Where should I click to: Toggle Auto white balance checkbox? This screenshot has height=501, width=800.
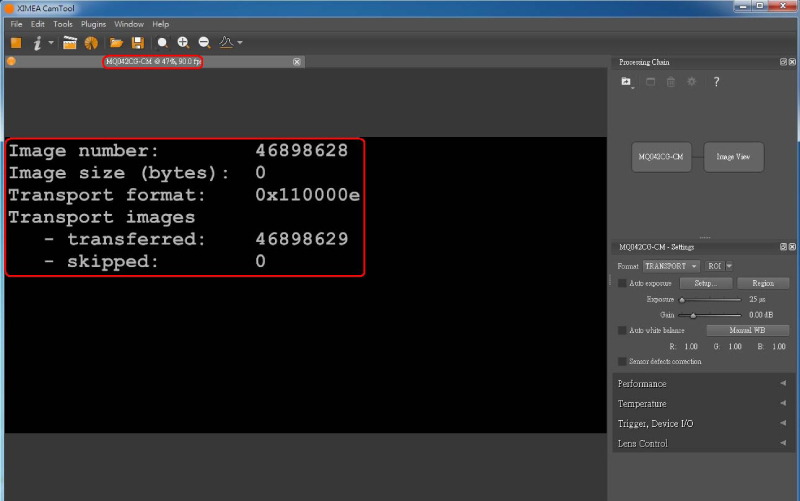[622, 330]
